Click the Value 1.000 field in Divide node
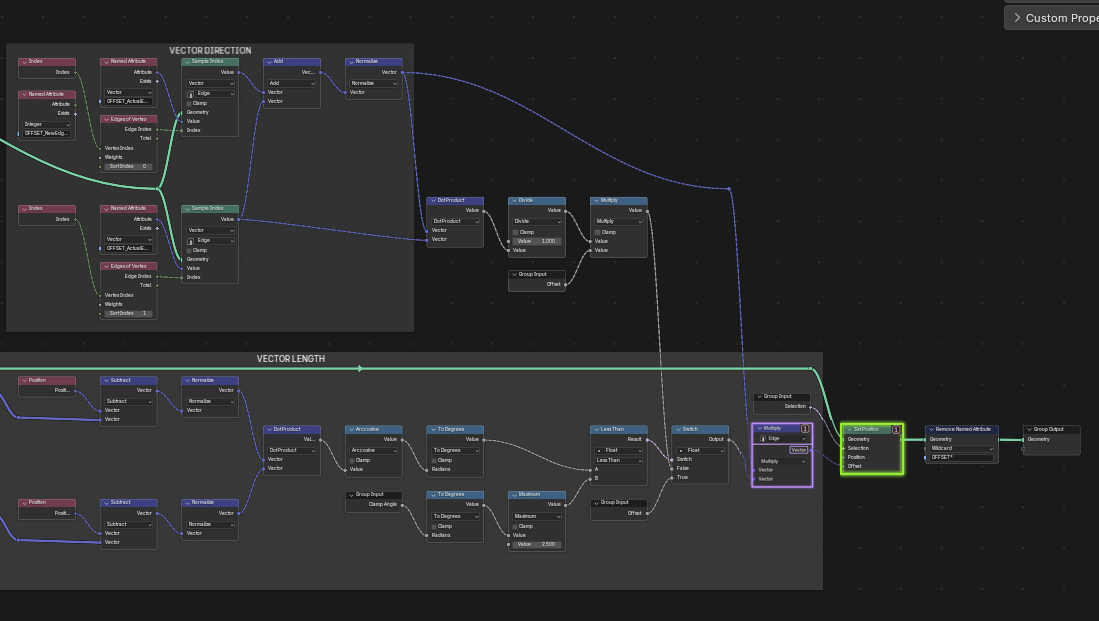This screenshot has height=621, width=1099. pyautogui.click(x=537, y=241)
